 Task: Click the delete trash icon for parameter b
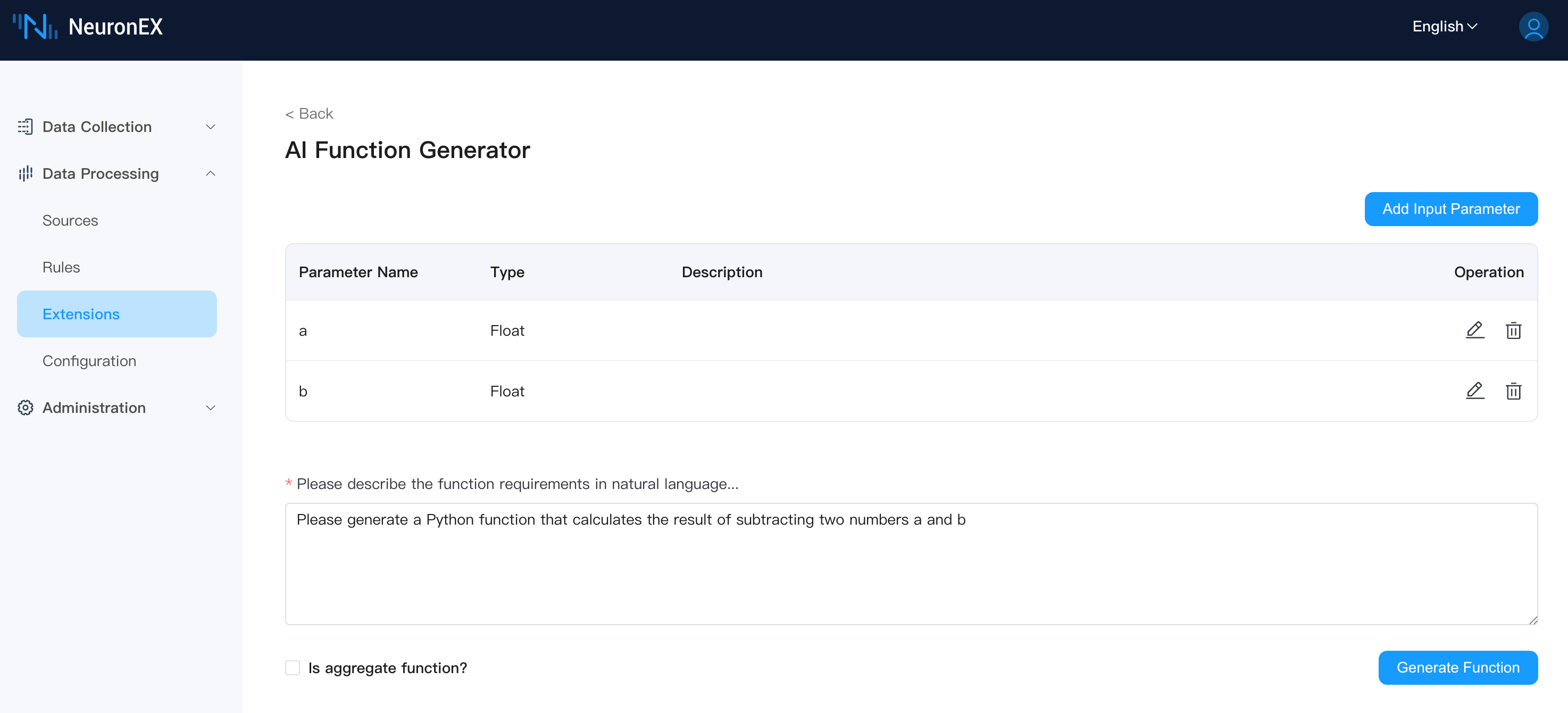(1513, 391)
